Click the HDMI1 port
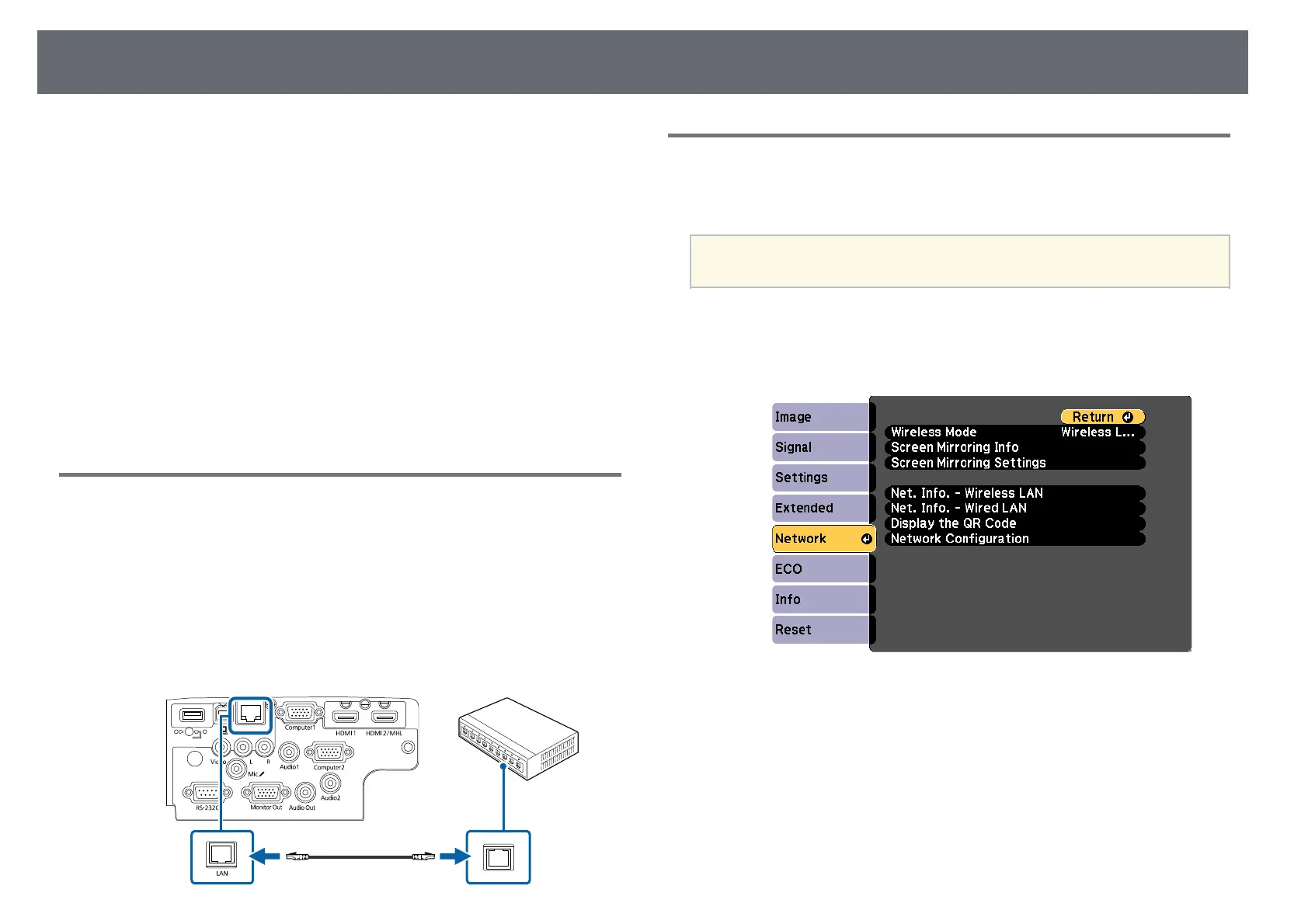The width and height of the screenshot is (1308, 924). coord(346,718)
